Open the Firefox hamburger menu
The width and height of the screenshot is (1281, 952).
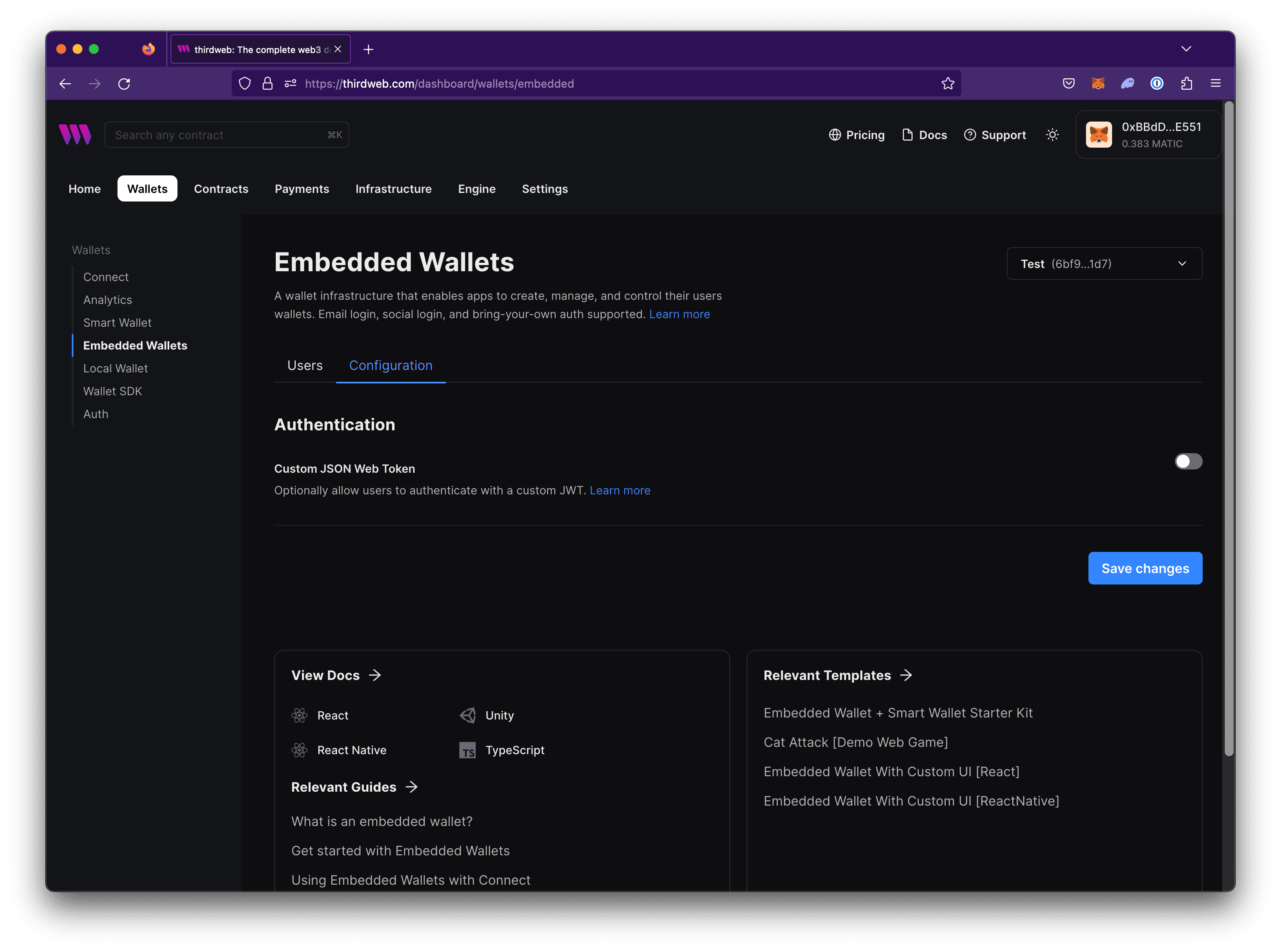[1215, 84]
